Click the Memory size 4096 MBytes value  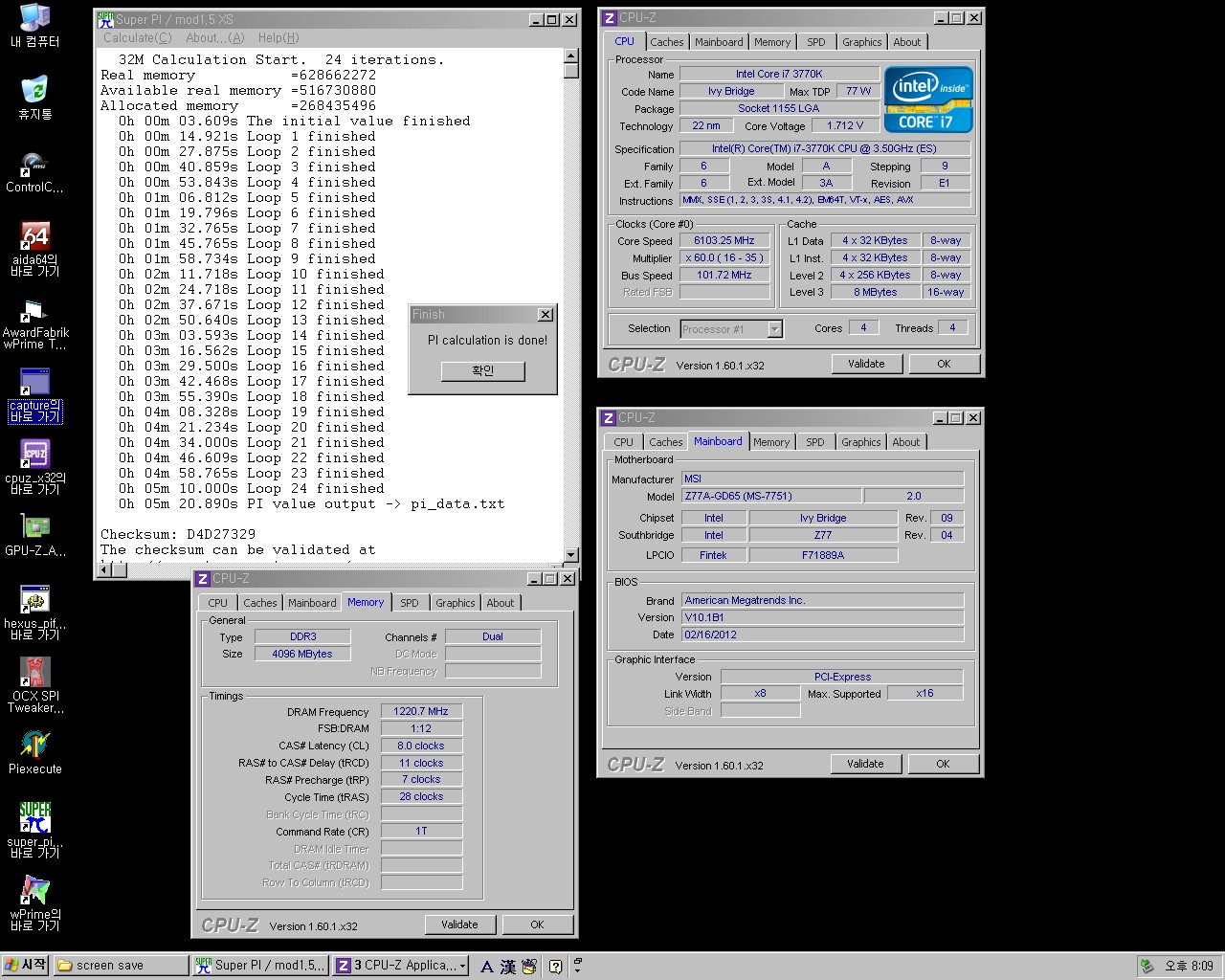[302, 654]
